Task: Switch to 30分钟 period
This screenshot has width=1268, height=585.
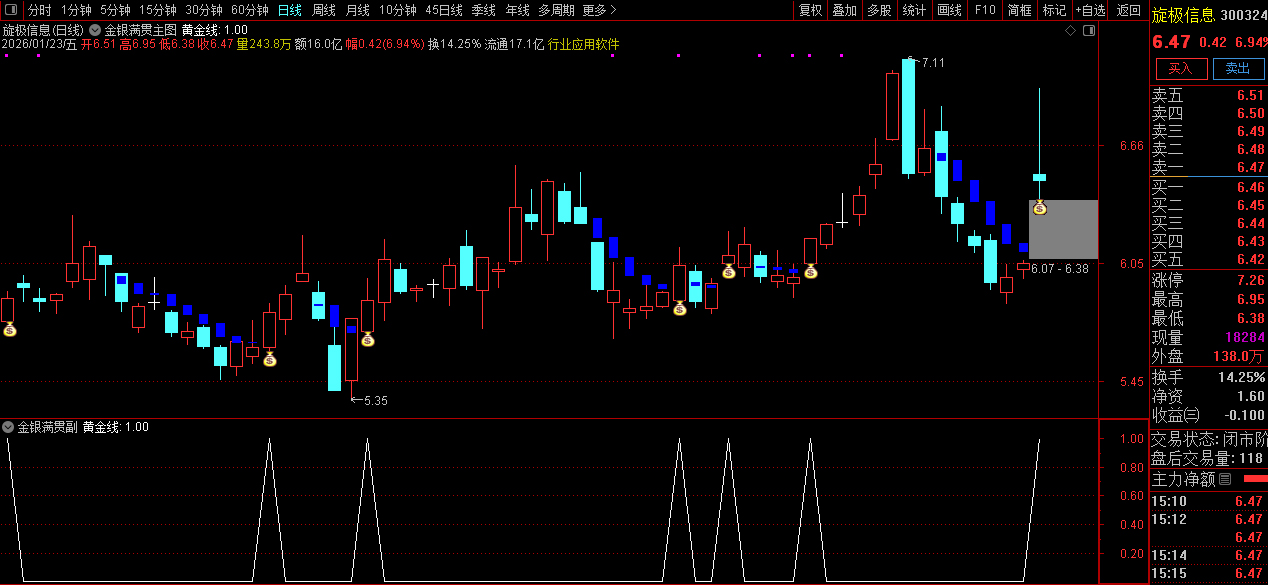Action: pyautogui.click(x=203, y=10)
